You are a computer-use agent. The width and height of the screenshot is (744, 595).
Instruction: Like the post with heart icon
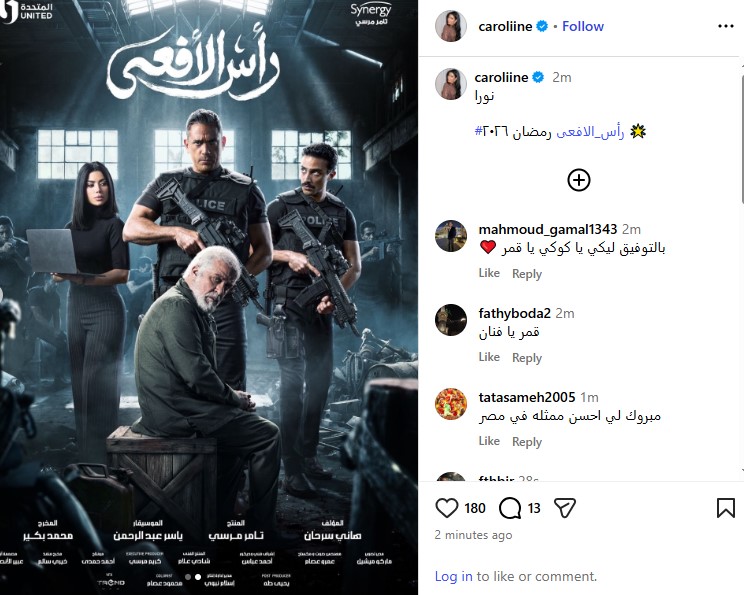(x=446, y=508)
